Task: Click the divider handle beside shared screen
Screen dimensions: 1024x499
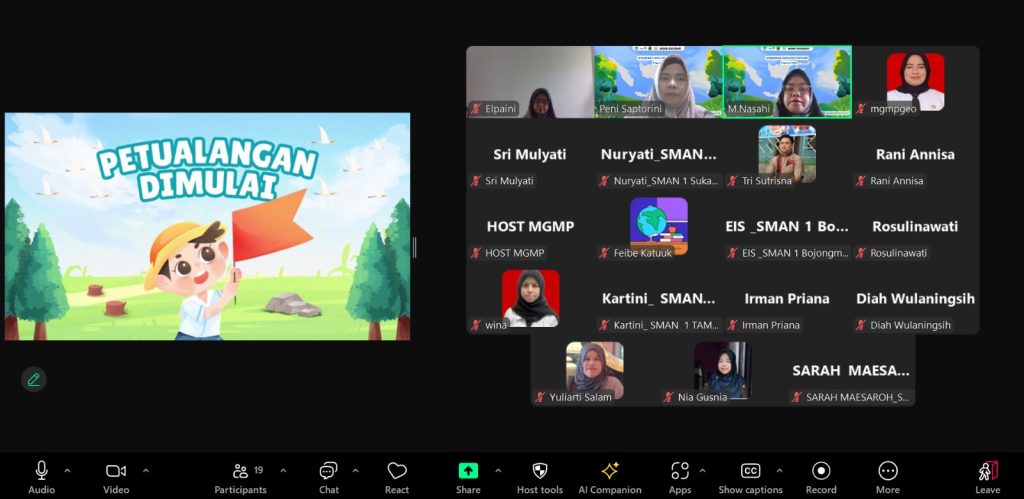Action: click(414, 247)
